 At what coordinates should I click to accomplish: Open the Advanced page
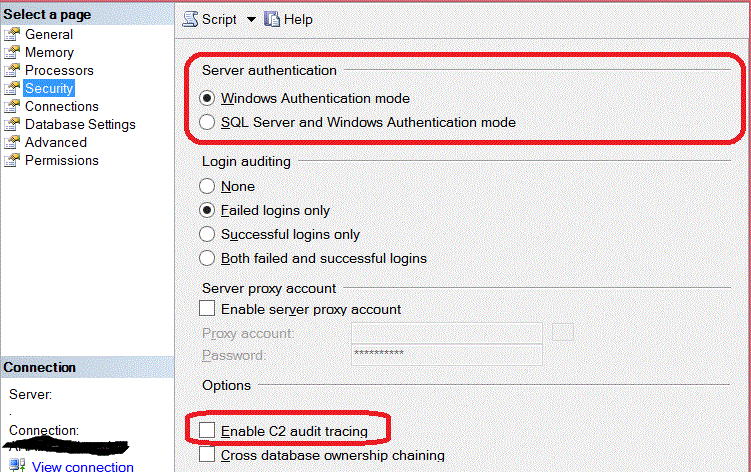(55, 142)
